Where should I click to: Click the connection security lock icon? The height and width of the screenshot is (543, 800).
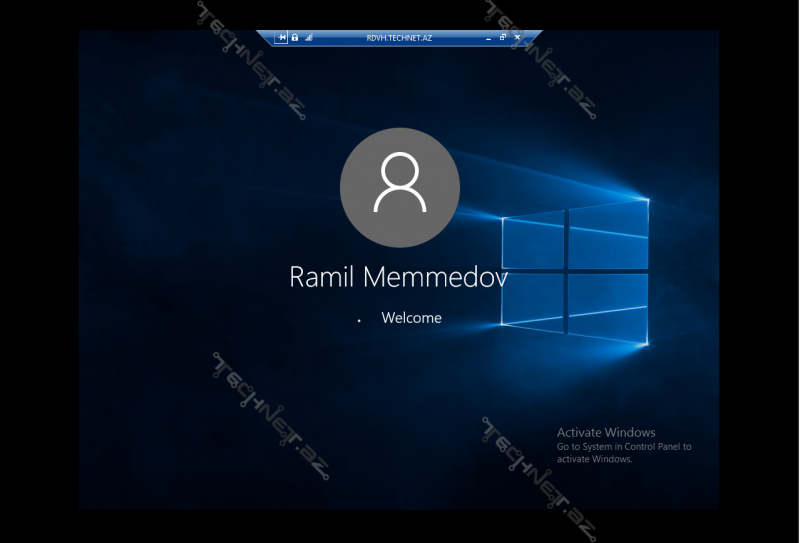tap(295, 37)
